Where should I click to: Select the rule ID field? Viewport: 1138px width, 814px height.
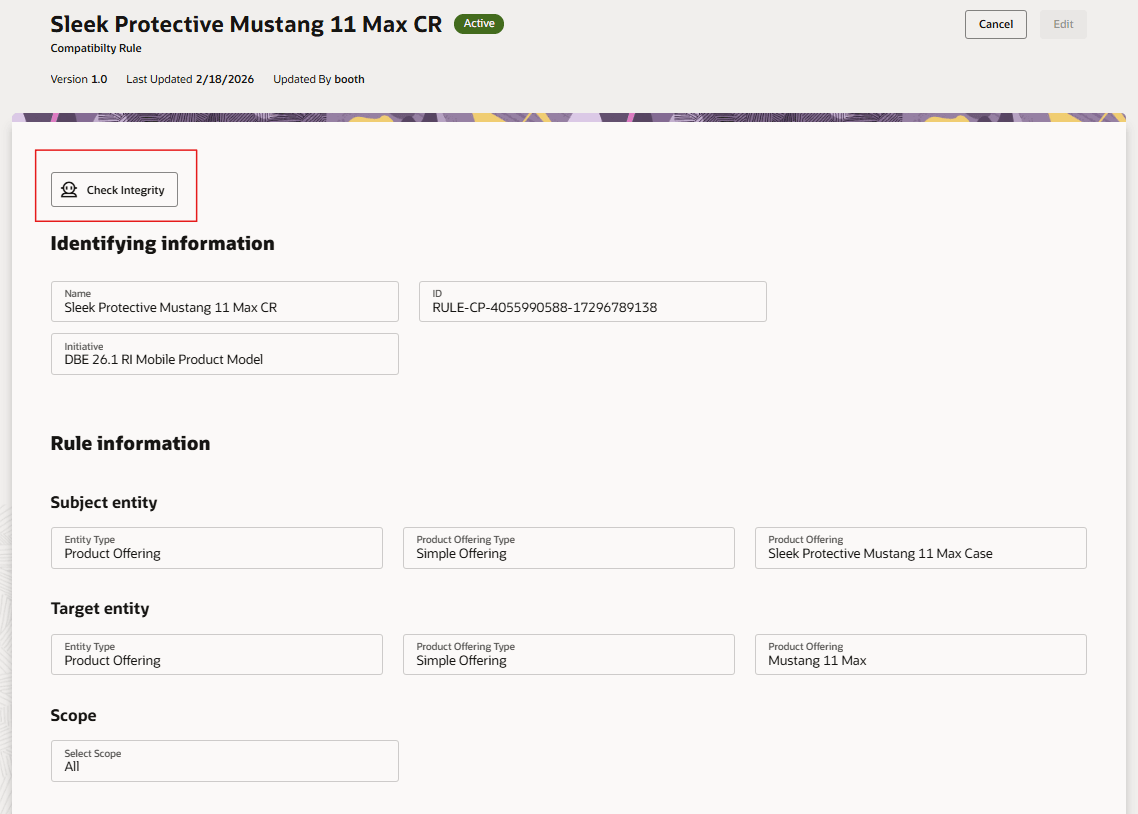592,301
